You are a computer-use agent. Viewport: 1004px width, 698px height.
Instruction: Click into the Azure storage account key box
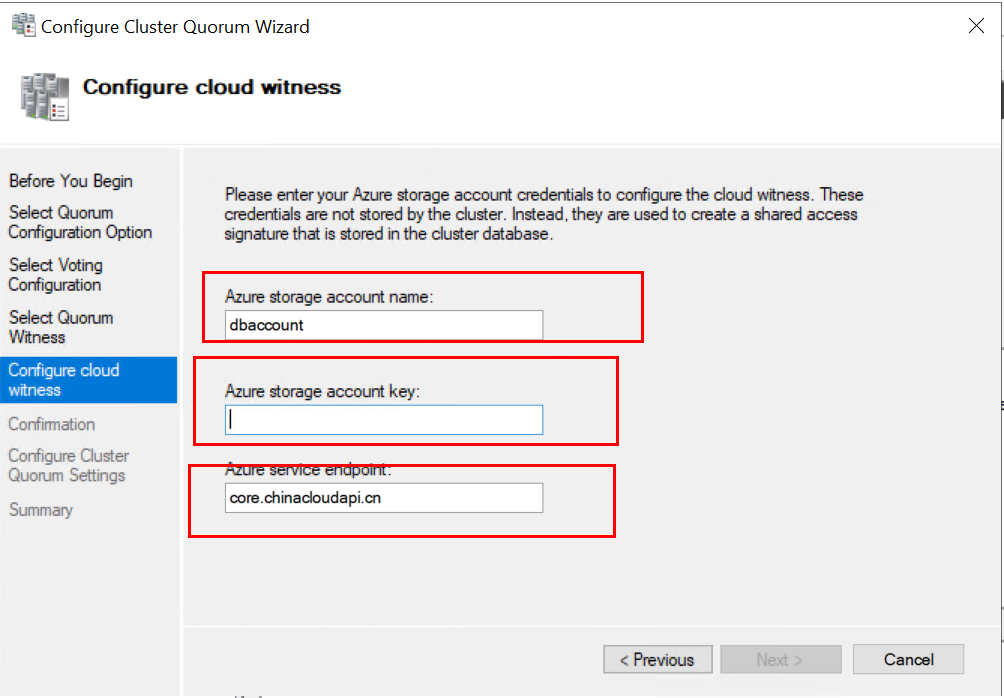tap(383, 420)
